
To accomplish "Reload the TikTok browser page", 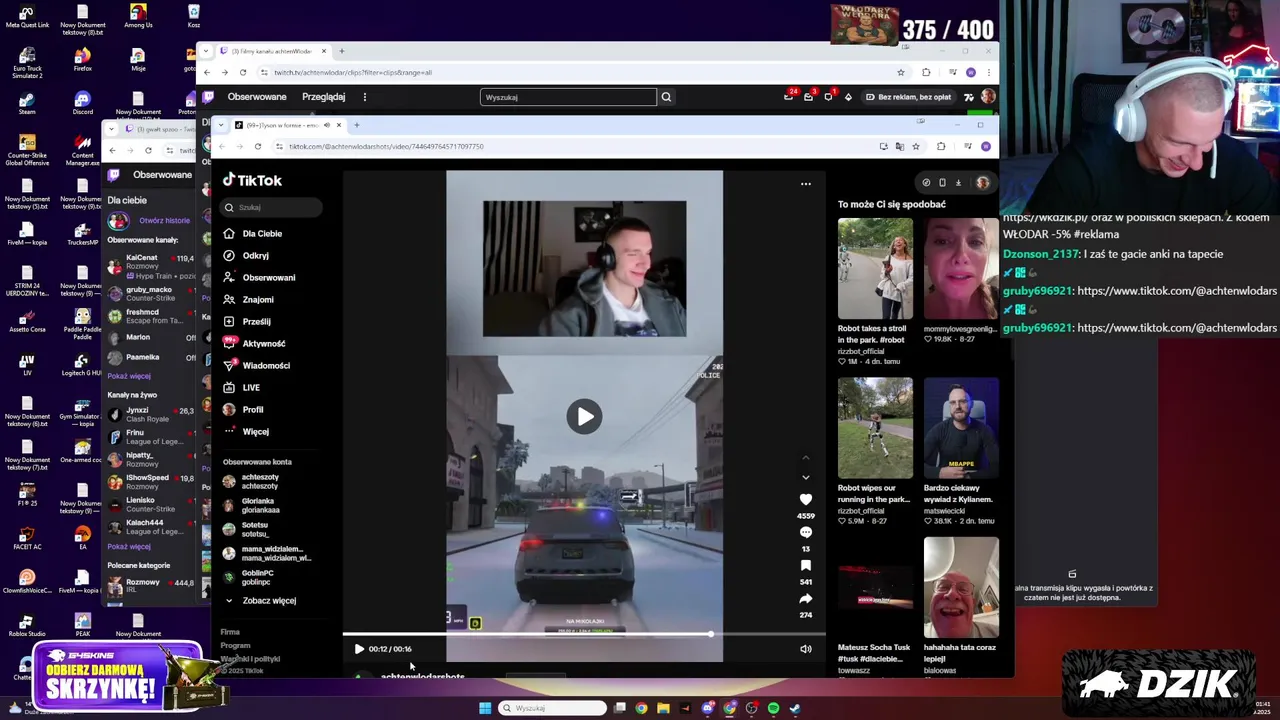I will 257,146.
